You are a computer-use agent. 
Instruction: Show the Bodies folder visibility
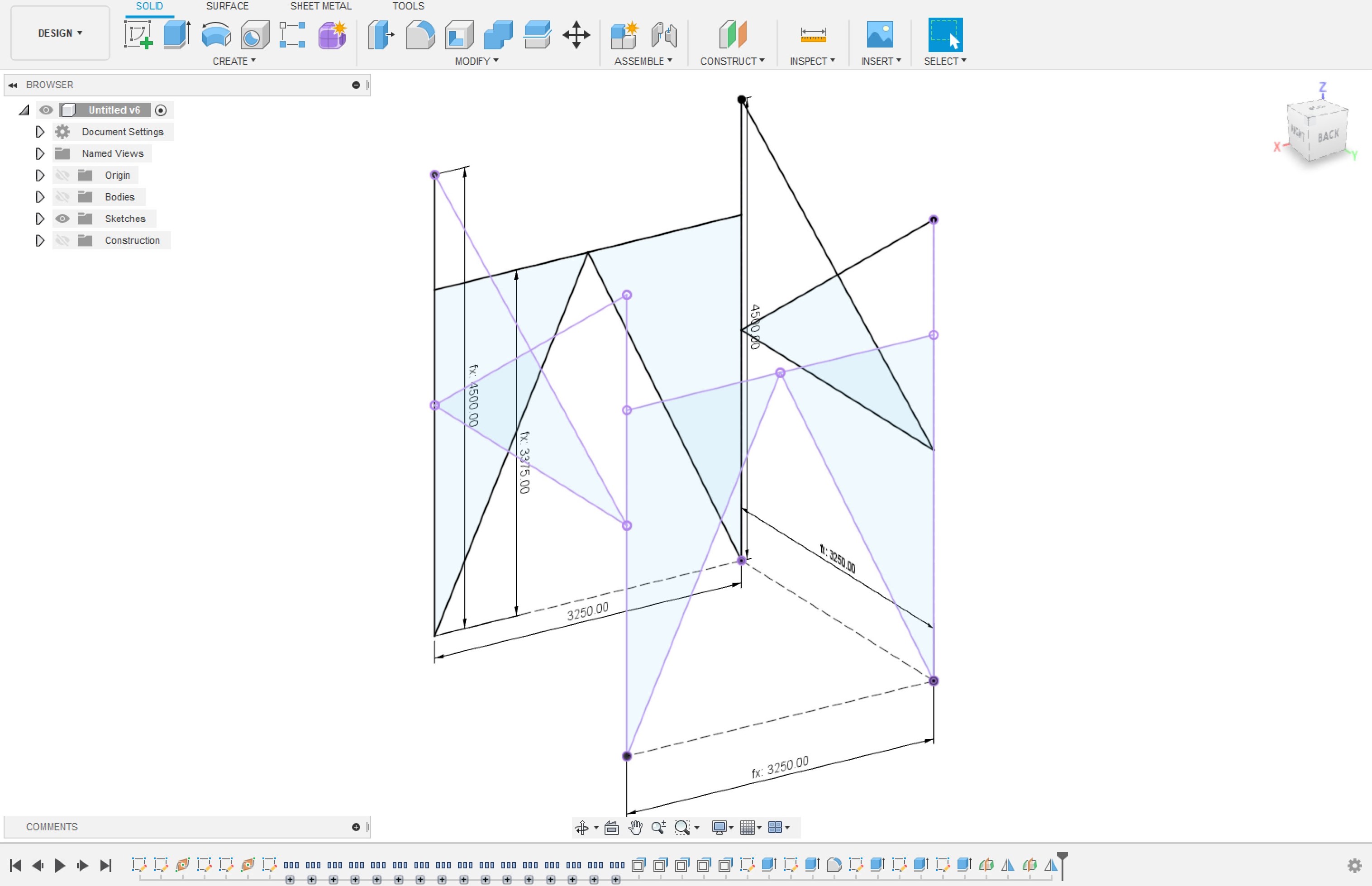[x=62, y=197]
